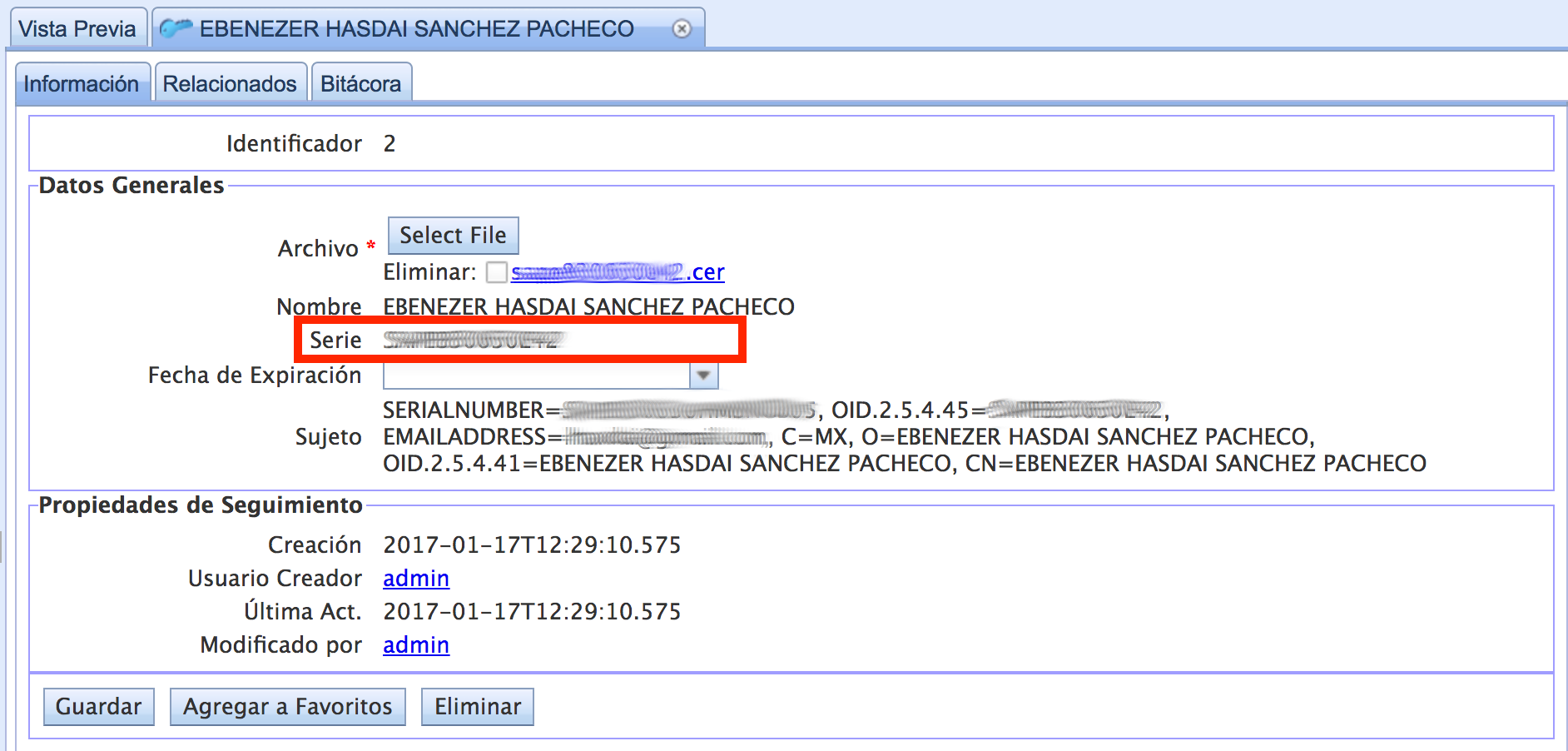Click the Guardar button

pyautogui.click(x=98, y=707)
